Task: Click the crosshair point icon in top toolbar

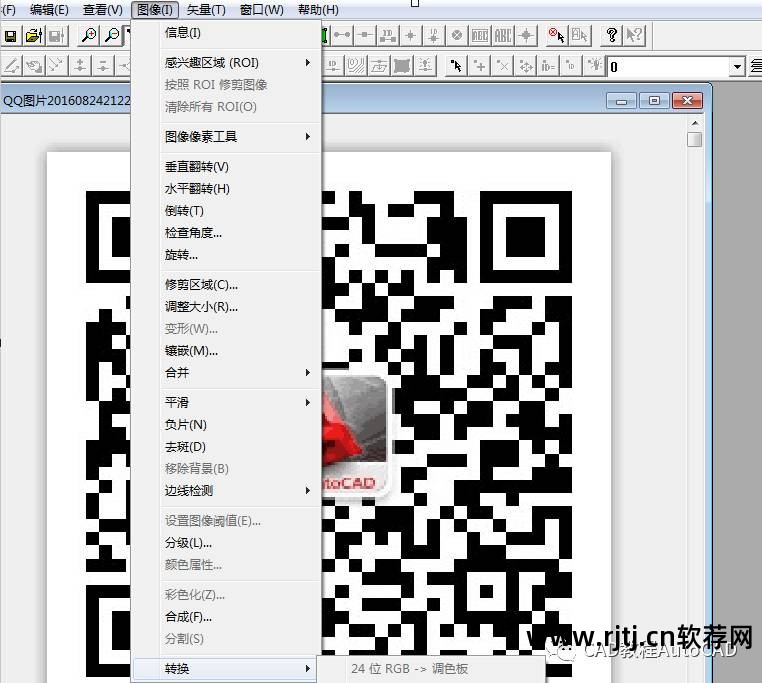Action: click(411, 35)
